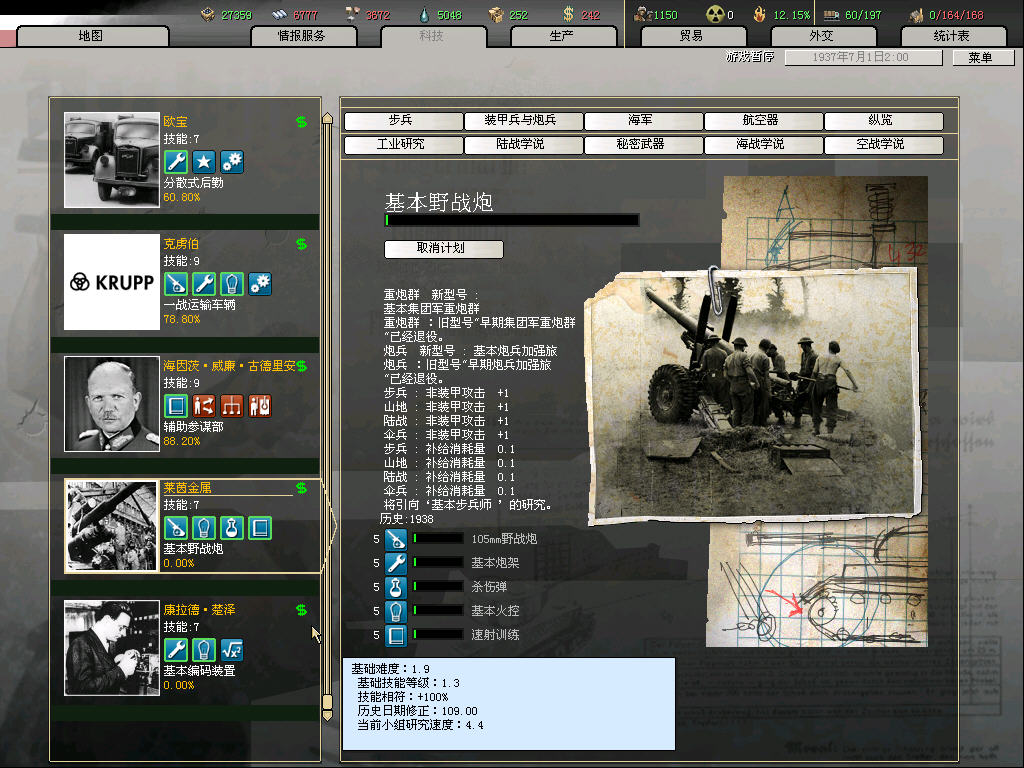The image size is (1024, 768).
Task: Select the 秘密武器 technology category
Action: [643, 145]
